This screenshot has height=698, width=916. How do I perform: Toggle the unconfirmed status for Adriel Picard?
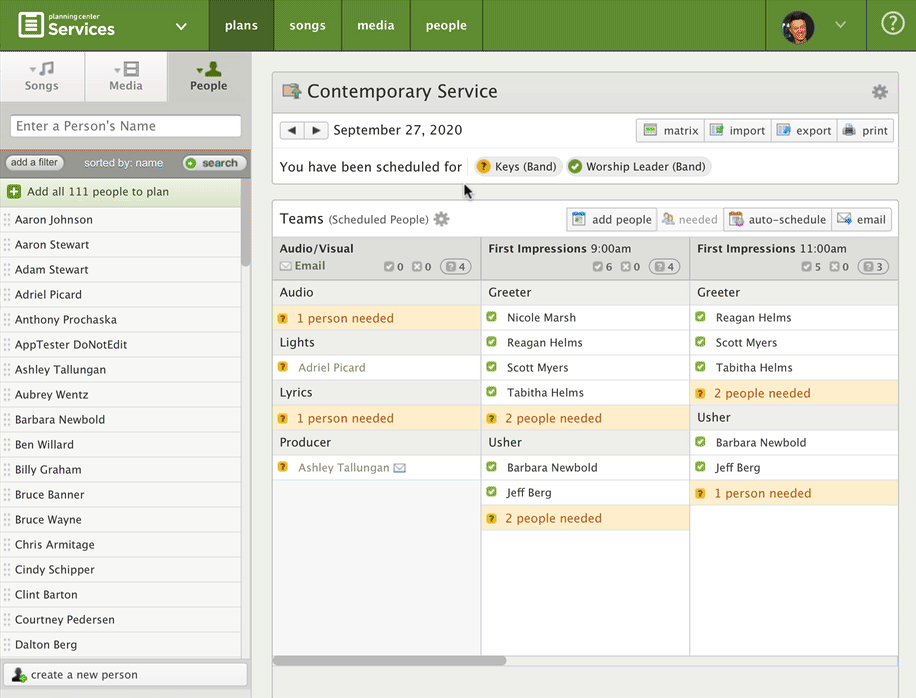tap(283, 367)
